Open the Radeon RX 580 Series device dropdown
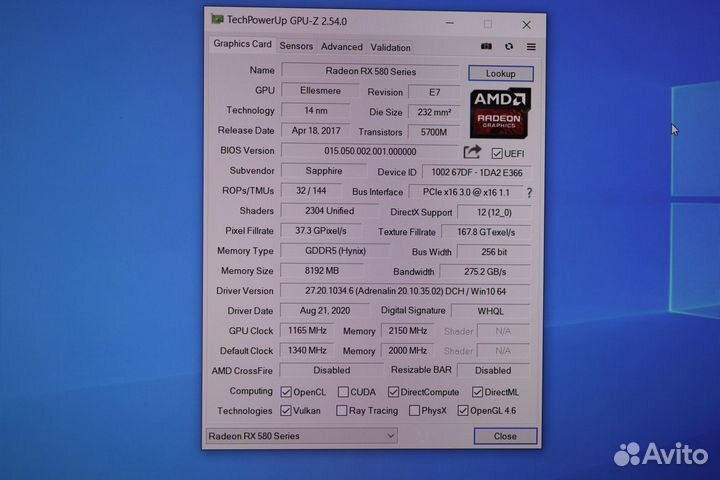720x480 pixels. (302, 436)
